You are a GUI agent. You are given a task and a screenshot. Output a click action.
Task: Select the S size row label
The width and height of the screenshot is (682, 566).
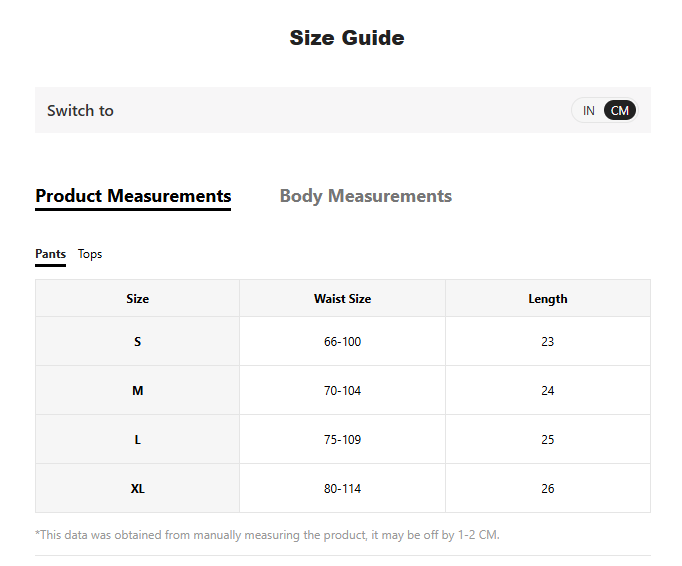click(x=138, y=342)
